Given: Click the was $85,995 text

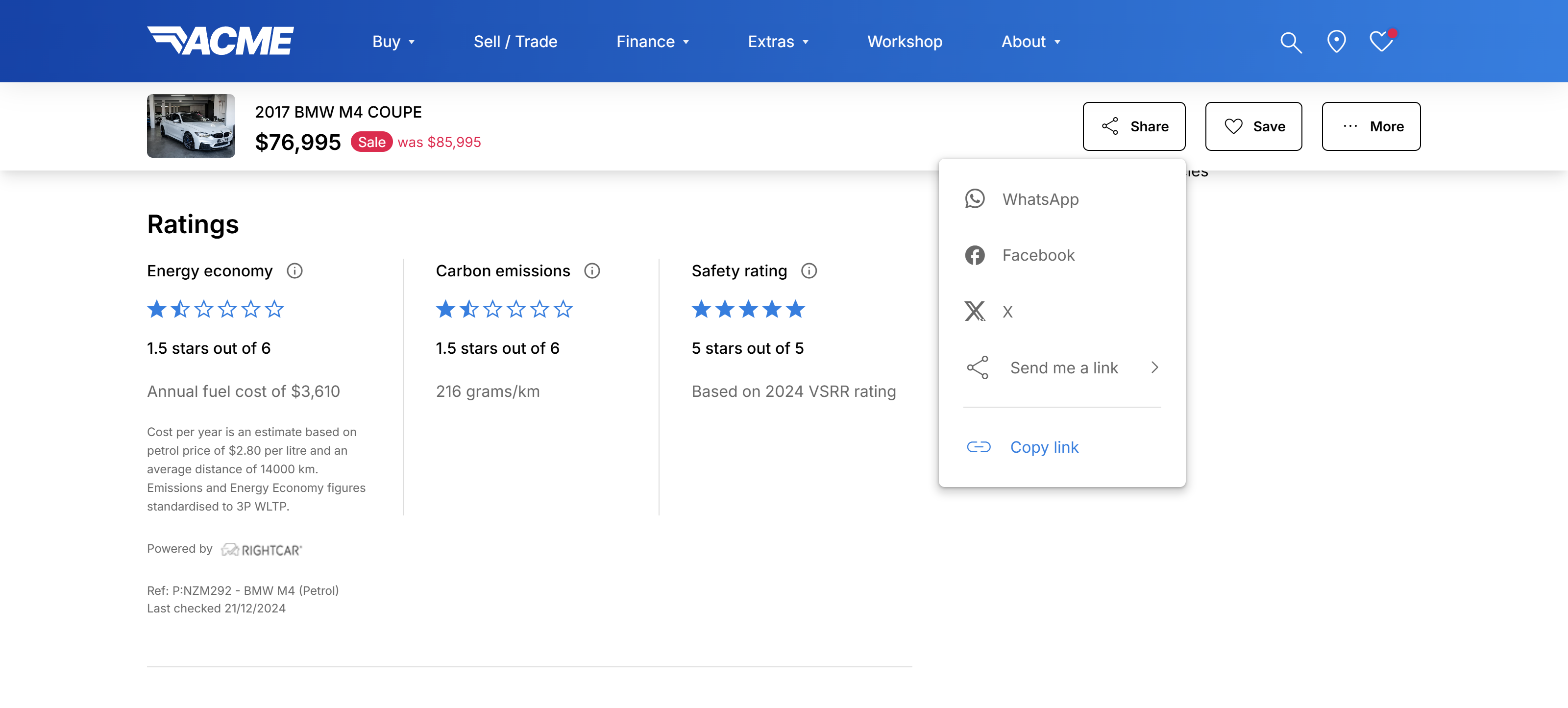Looking at the screenshot, I should [439, 142].
